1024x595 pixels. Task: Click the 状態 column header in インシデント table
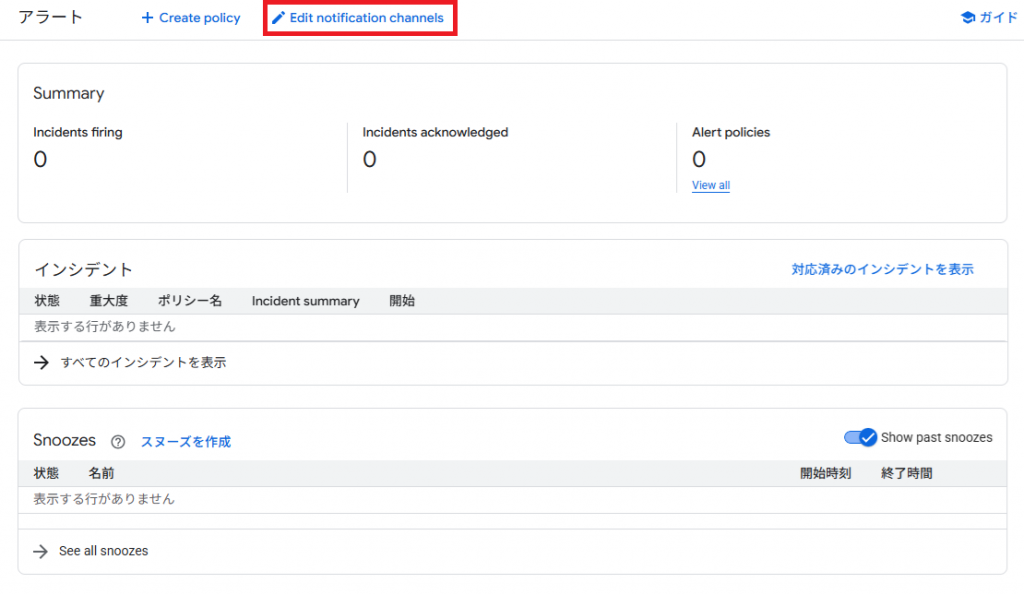coord(47,301)
